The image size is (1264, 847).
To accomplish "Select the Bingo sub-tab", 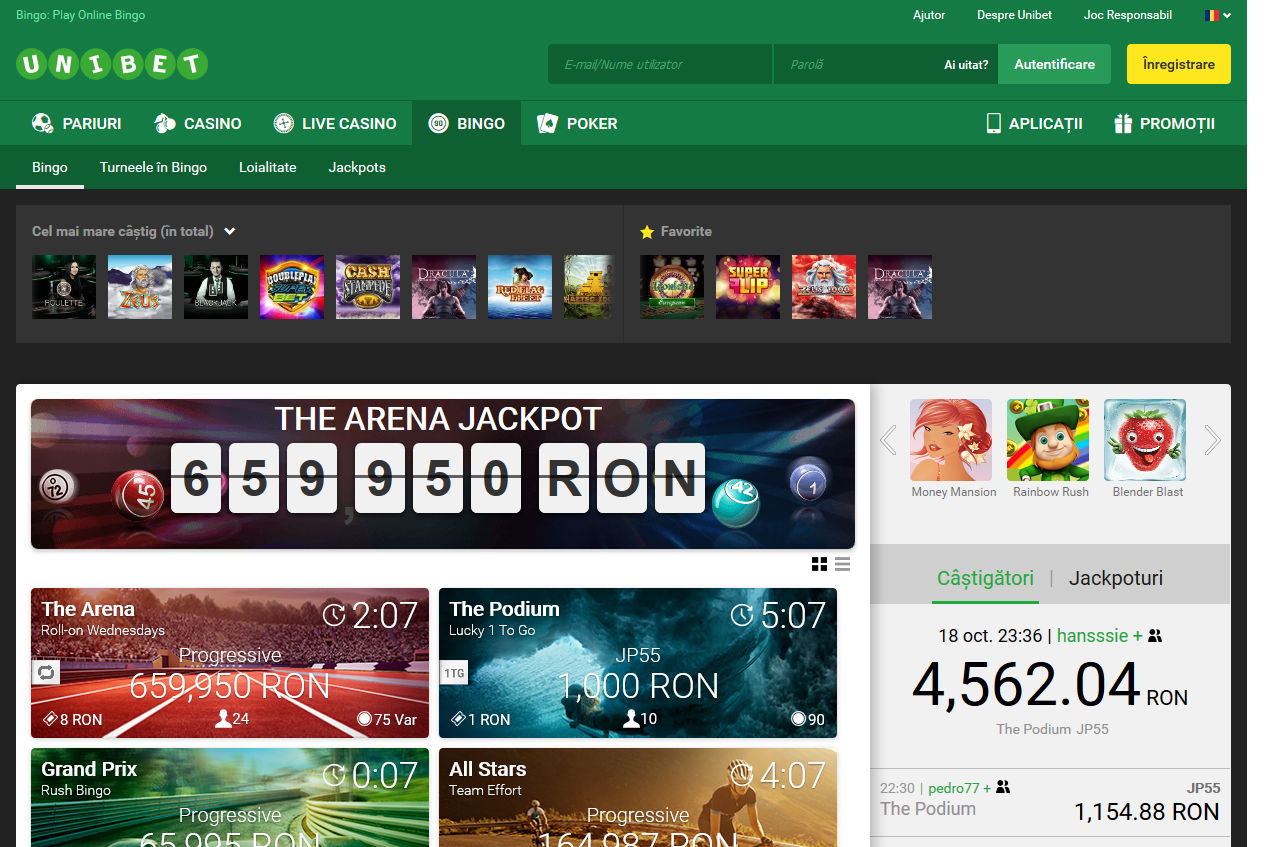I will tap(50, 167).
